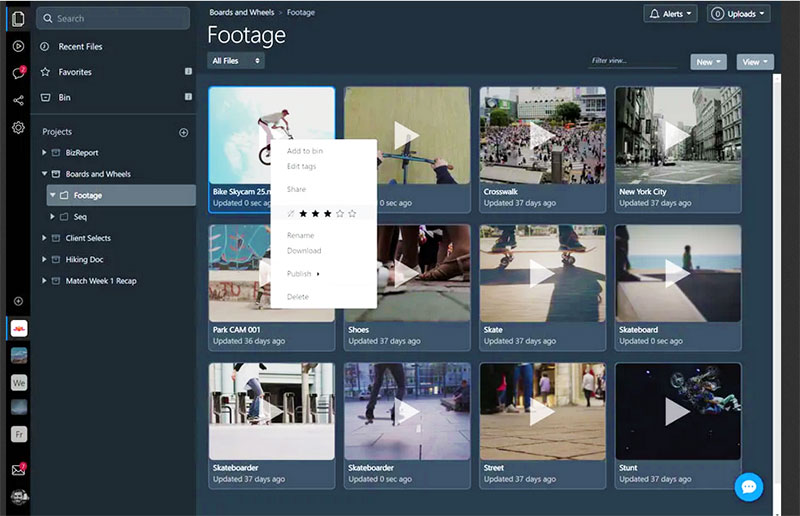Expand the BizReport project
Image resolution: width=800 pixels, height=516 pixels.
coord(44,153)
